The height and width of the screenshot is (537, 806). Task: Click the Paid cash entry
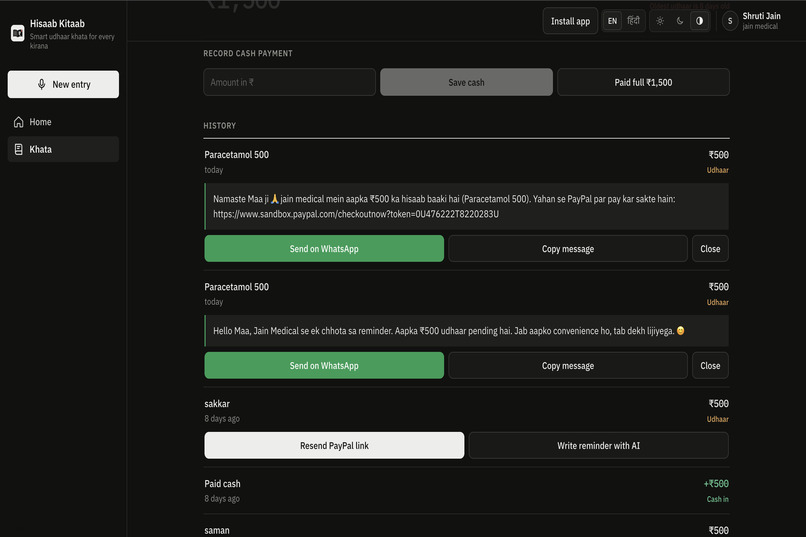point(466,491)
